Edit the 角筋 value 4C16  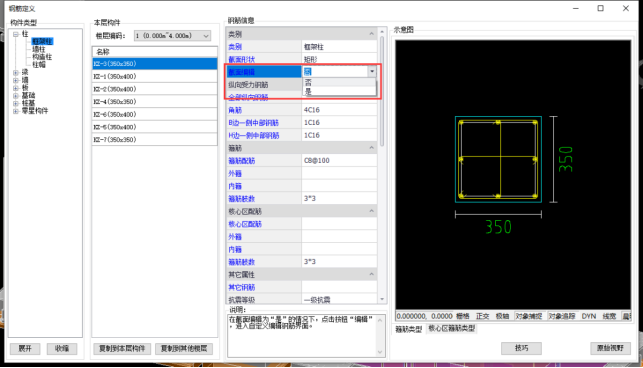coord(339,110)
